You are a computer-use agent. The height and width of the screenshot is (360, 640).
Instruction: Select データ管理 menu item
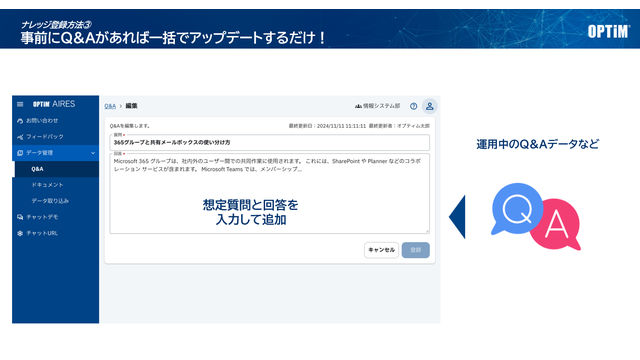point(56,153)
